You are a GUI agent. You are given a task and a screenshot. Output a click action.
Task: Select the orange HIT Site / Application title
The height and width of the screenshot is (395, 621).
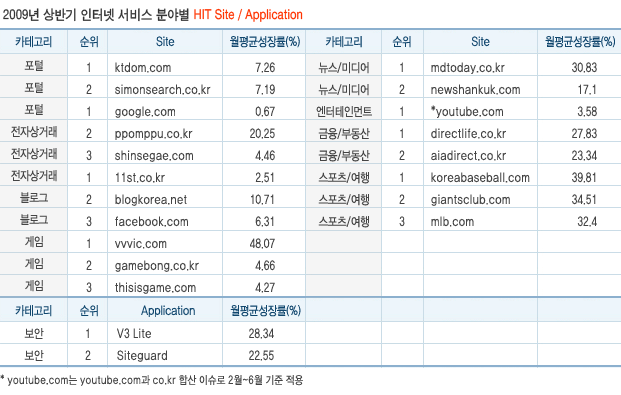[x=248, y=15]
